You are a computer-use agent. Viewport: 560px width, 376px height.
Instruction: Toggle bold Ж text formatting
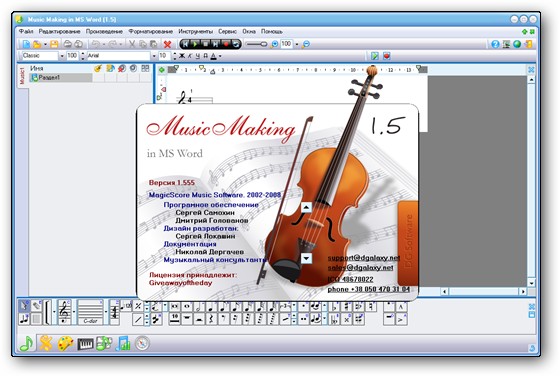click(x=182, y=56)
